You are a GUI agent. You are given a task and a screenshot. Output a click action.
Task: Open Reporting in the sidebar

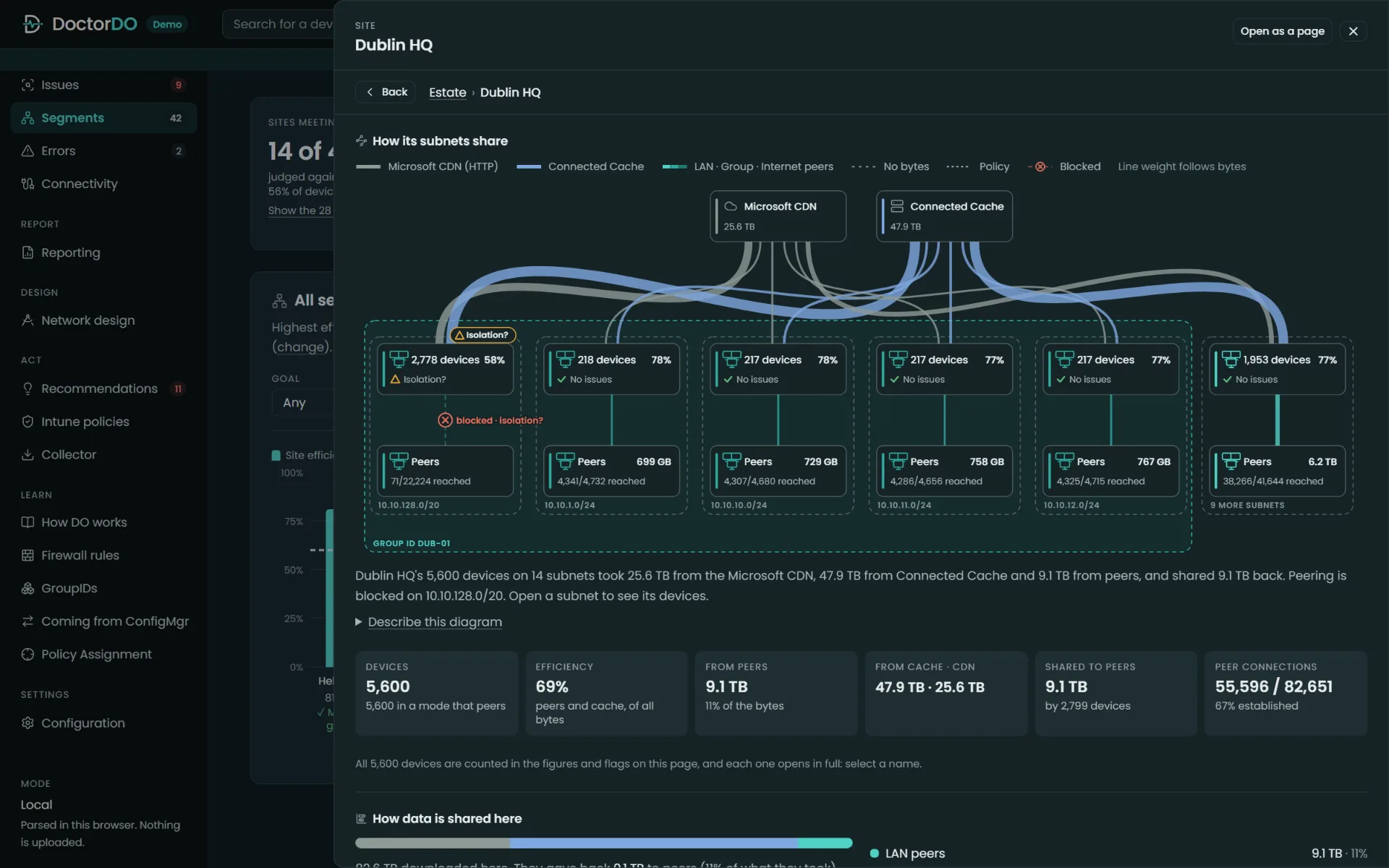pos(103,252)
